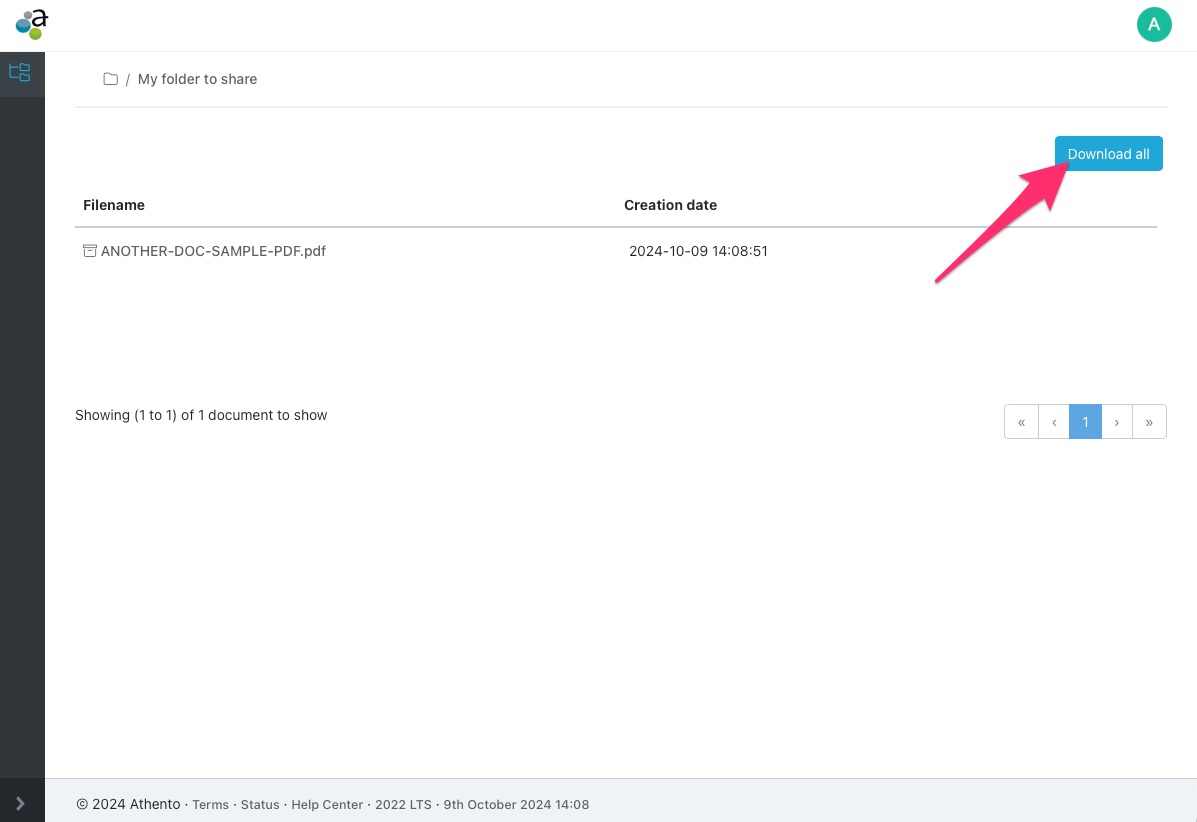Go to the next page
The width and height of the screenshot is (1197, 822).
[x=1117, y=422]
